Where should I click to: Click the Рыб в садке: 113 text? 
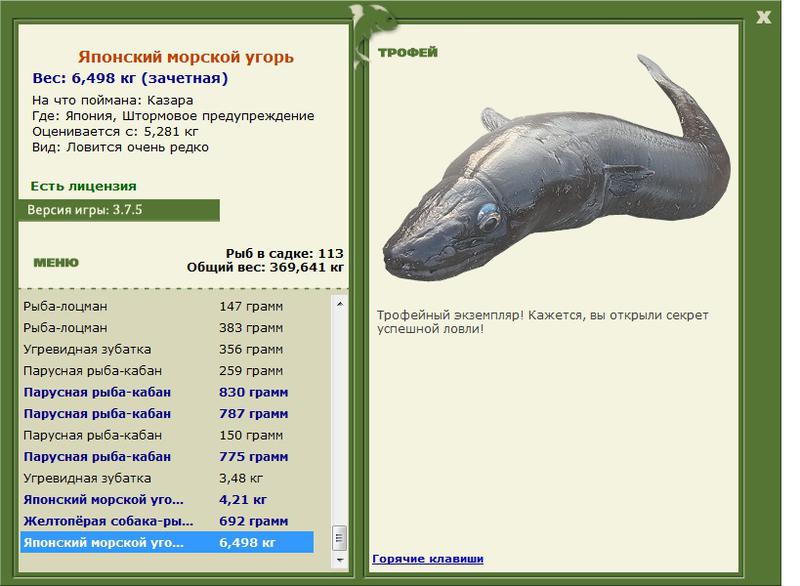(284, 253)
